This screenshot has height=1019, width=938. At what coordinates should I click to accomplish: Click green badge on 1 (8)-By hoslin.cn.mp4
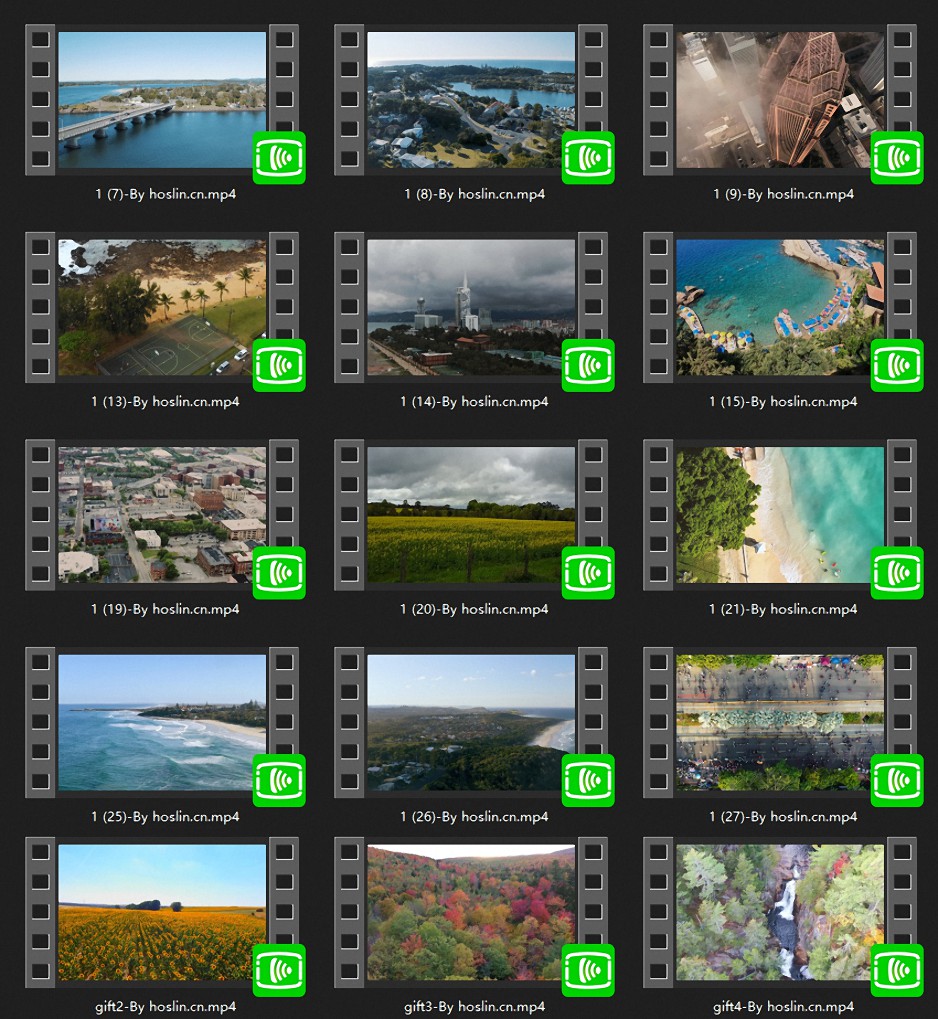pos(588,157)
